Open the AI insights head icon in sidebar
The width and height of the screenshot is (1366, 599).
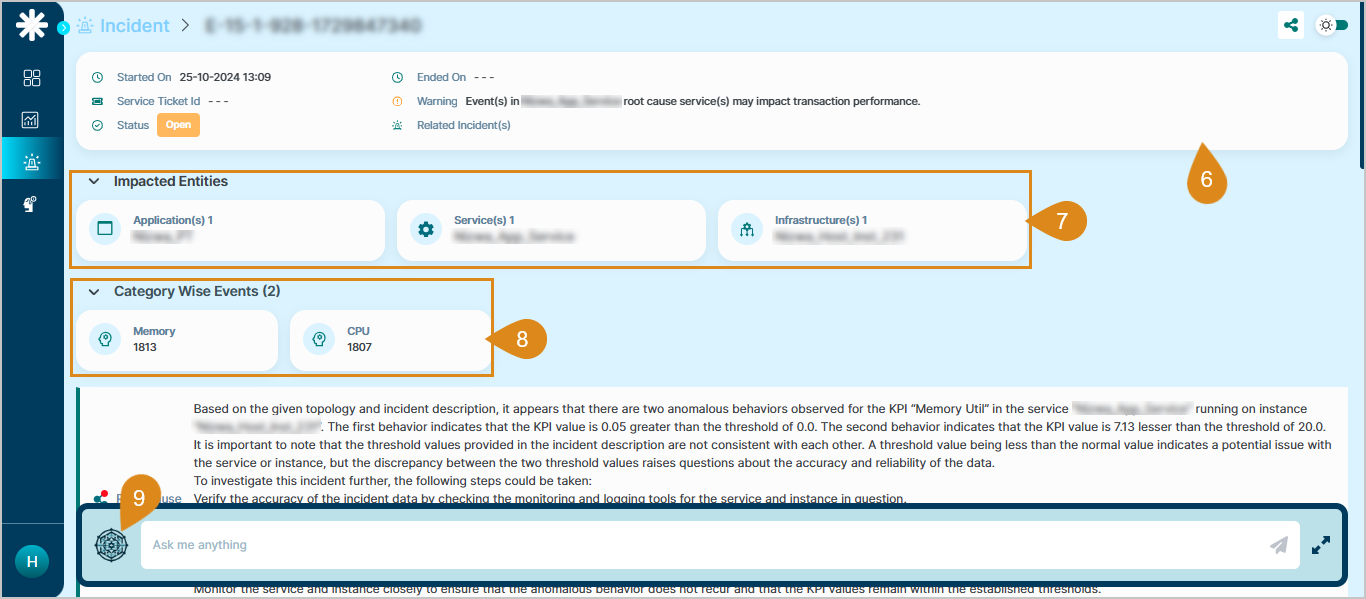31,204
